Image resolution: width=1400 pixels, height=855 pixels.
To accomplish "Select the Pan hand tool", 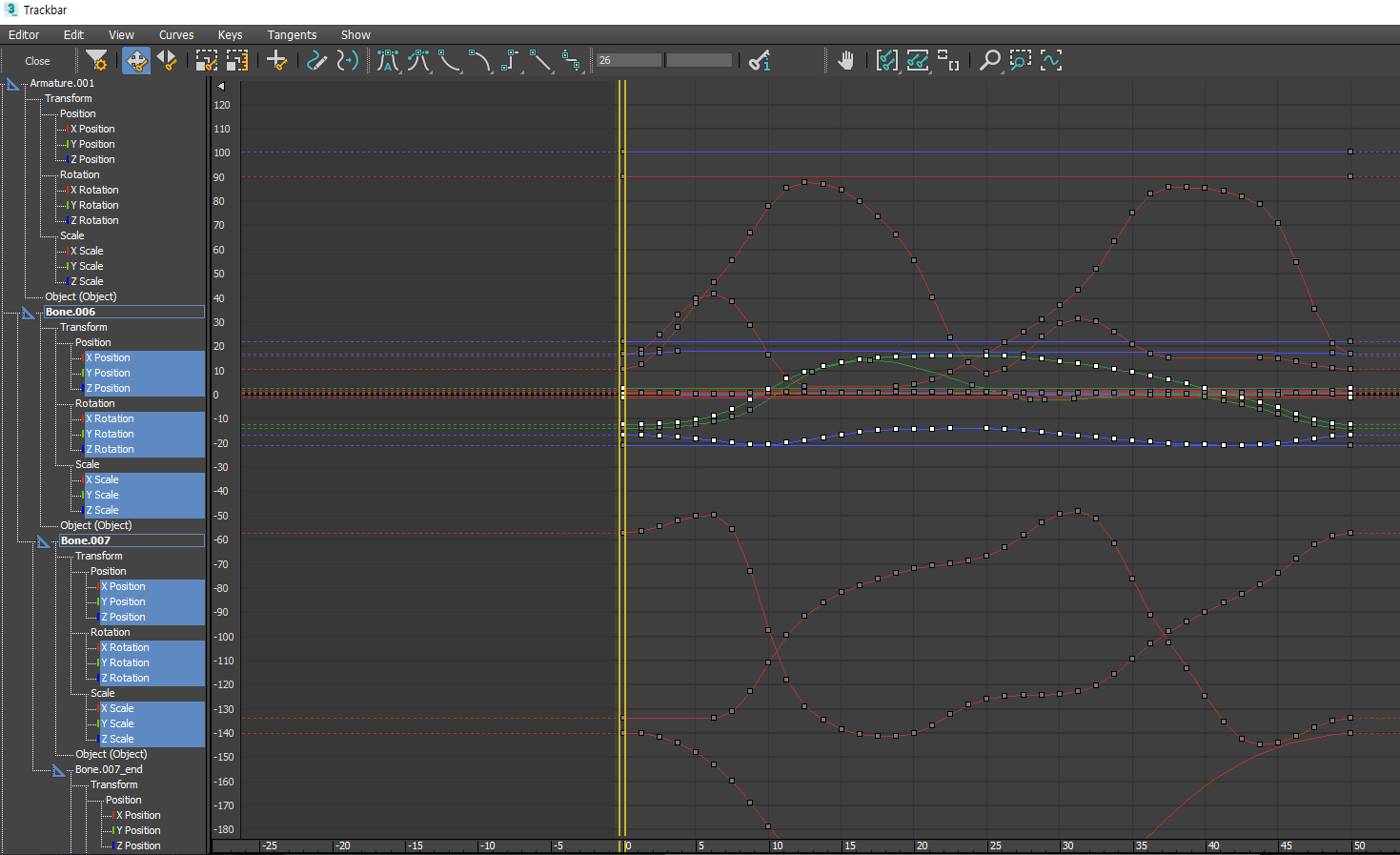I will [x=845, y=61].
